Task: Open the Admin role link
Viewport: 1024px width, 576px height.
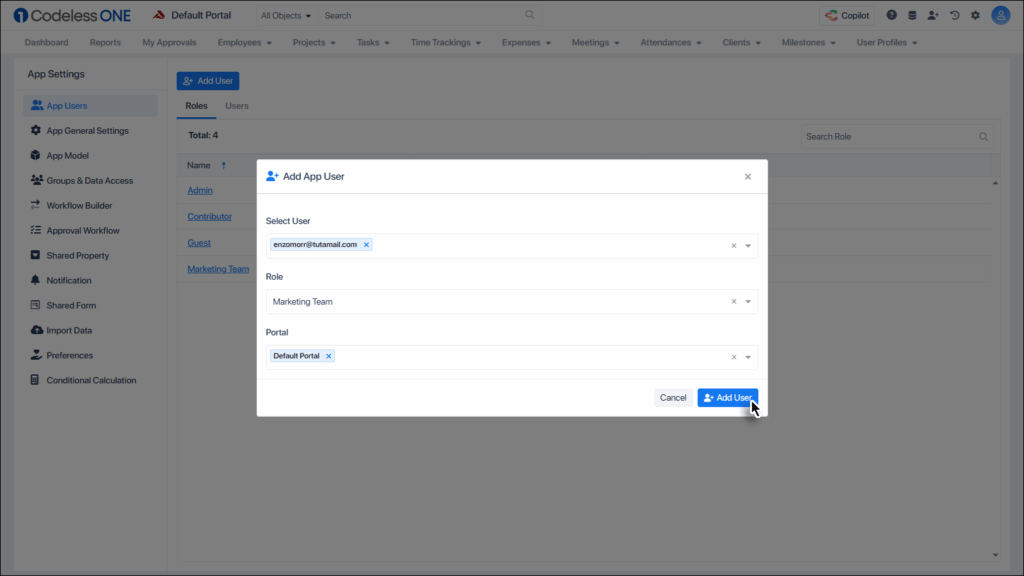Action: pyautogui.click(x=200, y=191)
